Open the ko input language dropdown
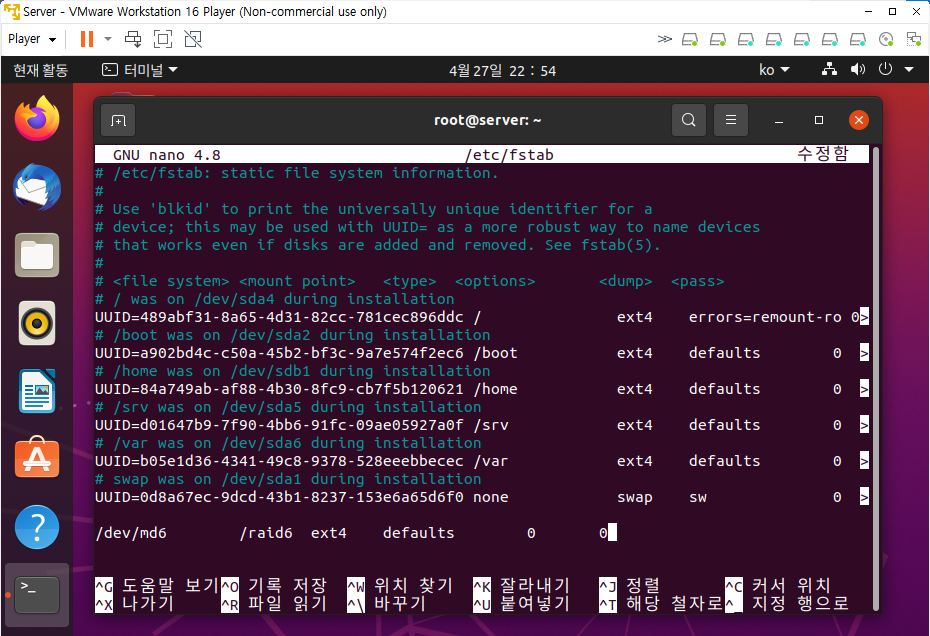This screenshot has height=636, width=930. [x=774, y=70]
